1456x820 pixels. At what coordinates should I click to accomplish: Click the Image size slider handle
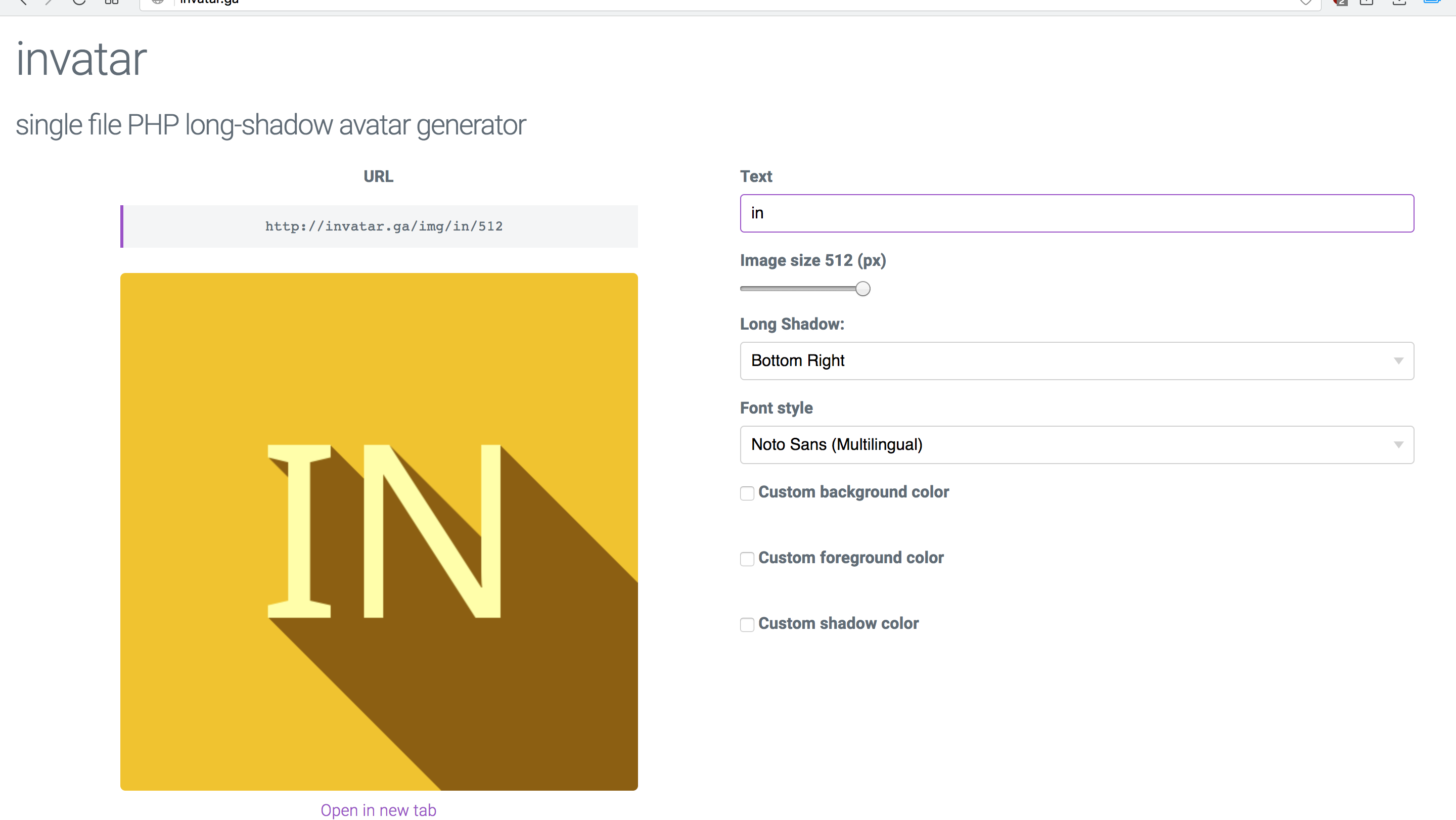click(x=862, y=289)
